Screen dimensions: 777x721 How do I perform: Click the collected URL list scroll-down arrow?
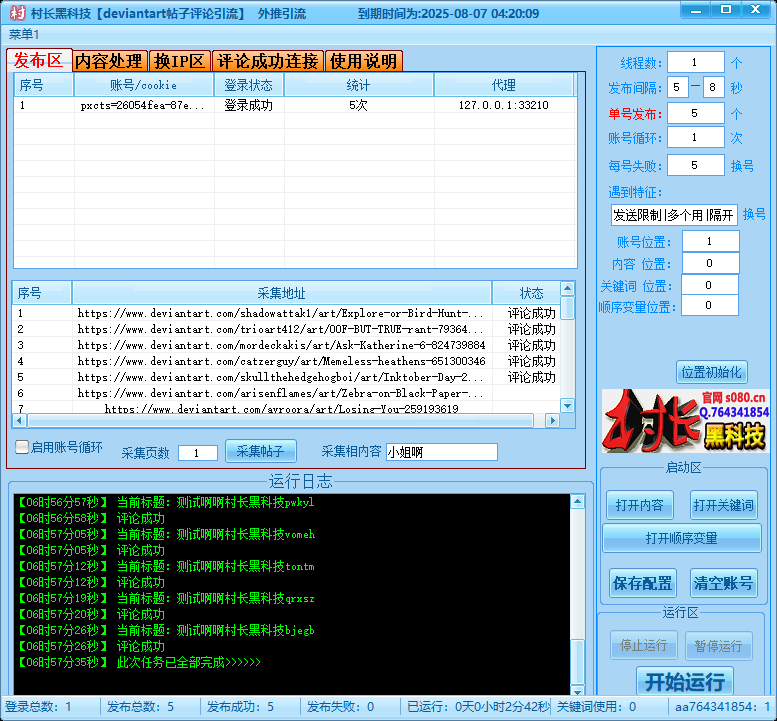(568, 406)
